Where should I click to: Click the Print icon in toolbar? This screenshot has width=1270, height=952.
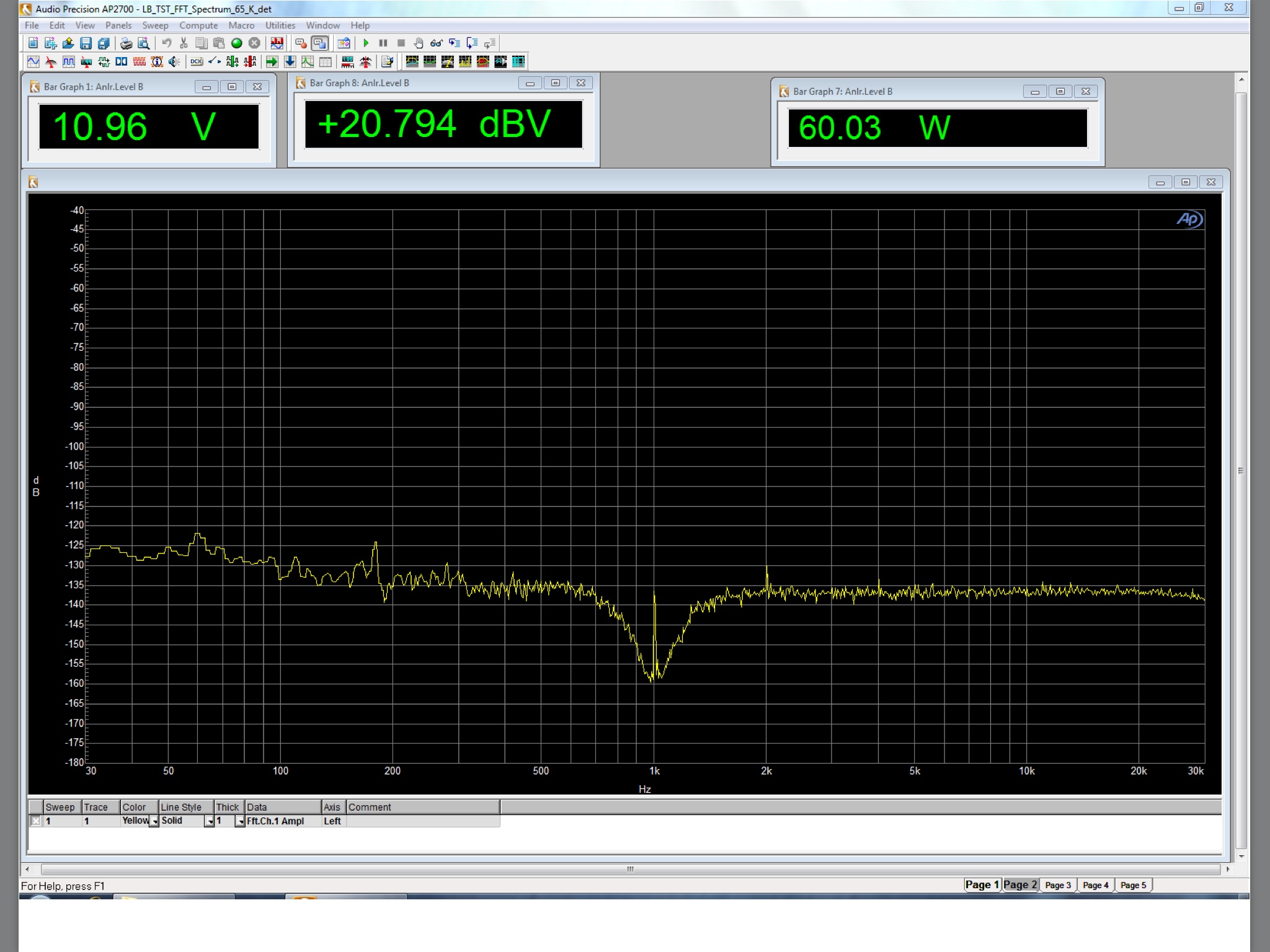click(x=126, y=43)
